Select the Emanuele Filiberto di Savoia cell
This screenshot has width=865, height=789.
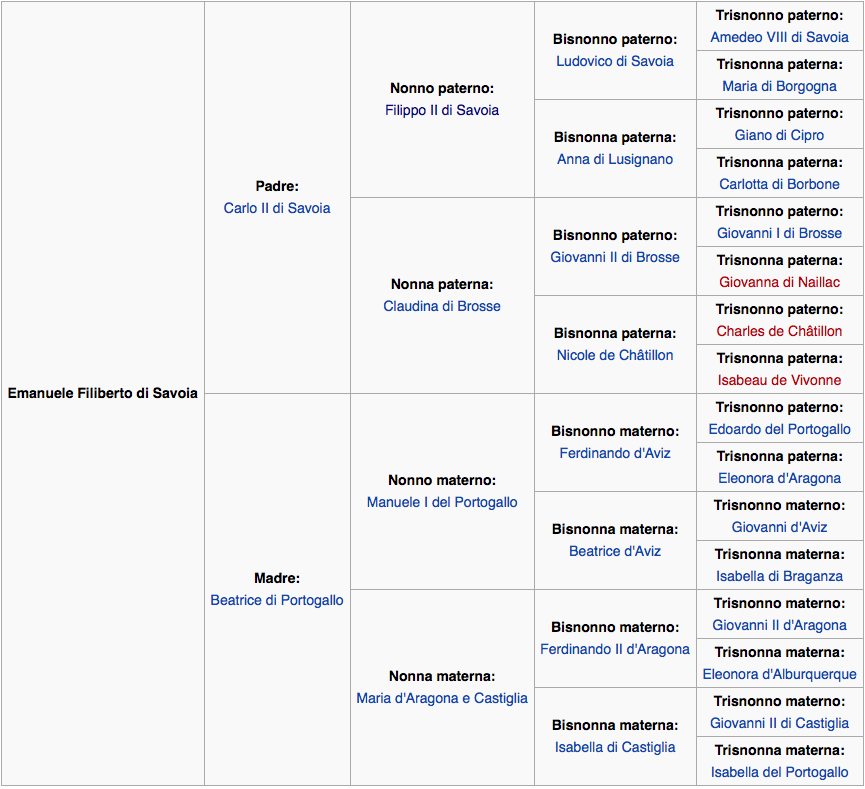click(103, 393)
